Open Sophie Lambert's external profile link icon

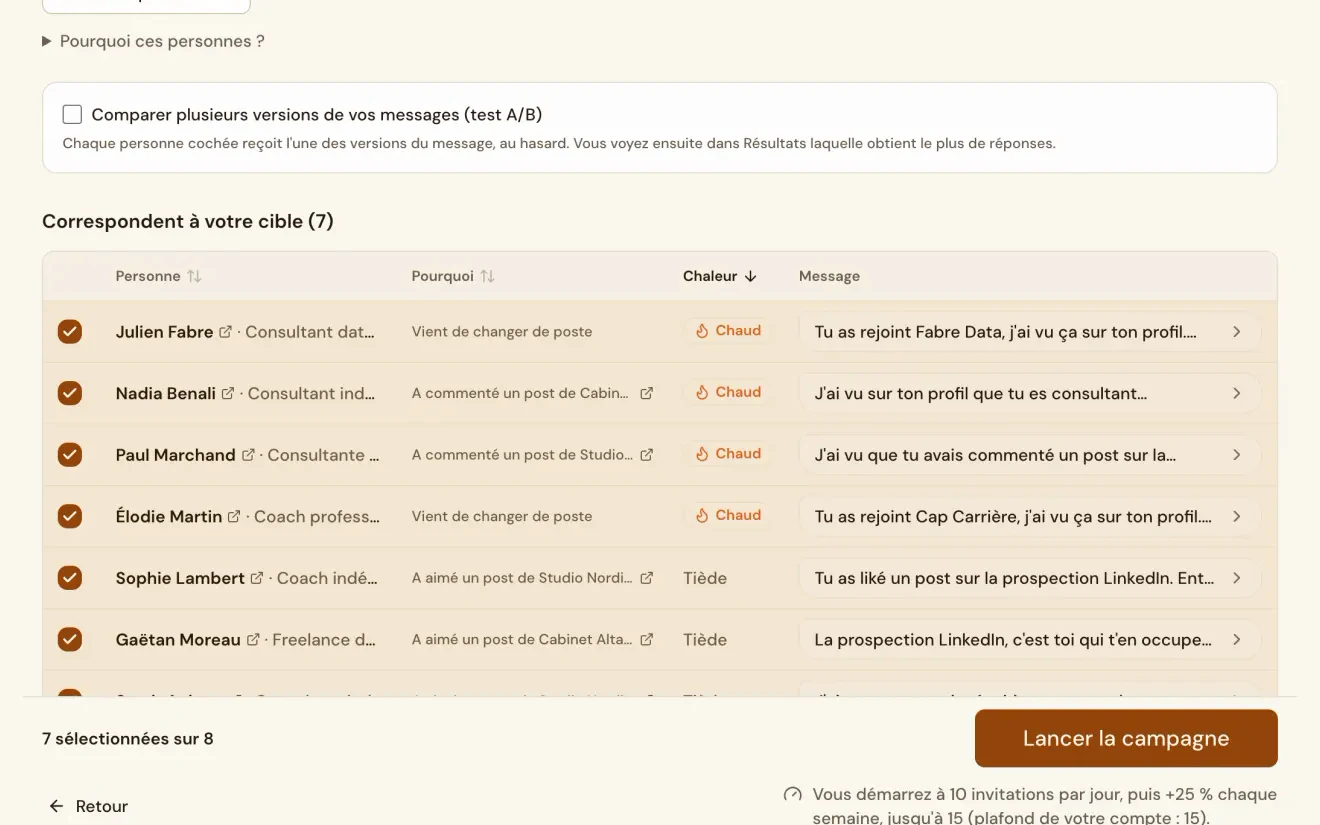point(257,578)
